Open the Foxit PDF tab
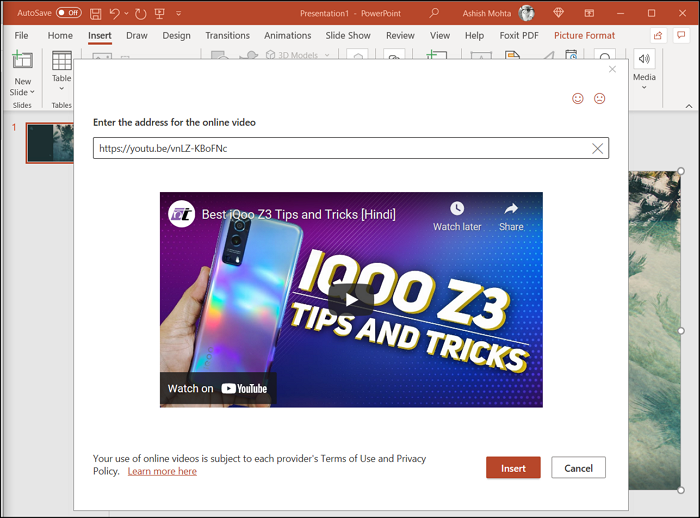The height and width of the screenshot is (518, 700). click(519, 35)
